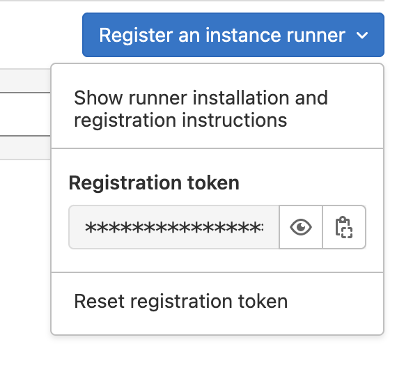Click the copy-token button next to the eye
Image resolution: width=398 pixels, height=366 pixels.
[x=344, y=227]
